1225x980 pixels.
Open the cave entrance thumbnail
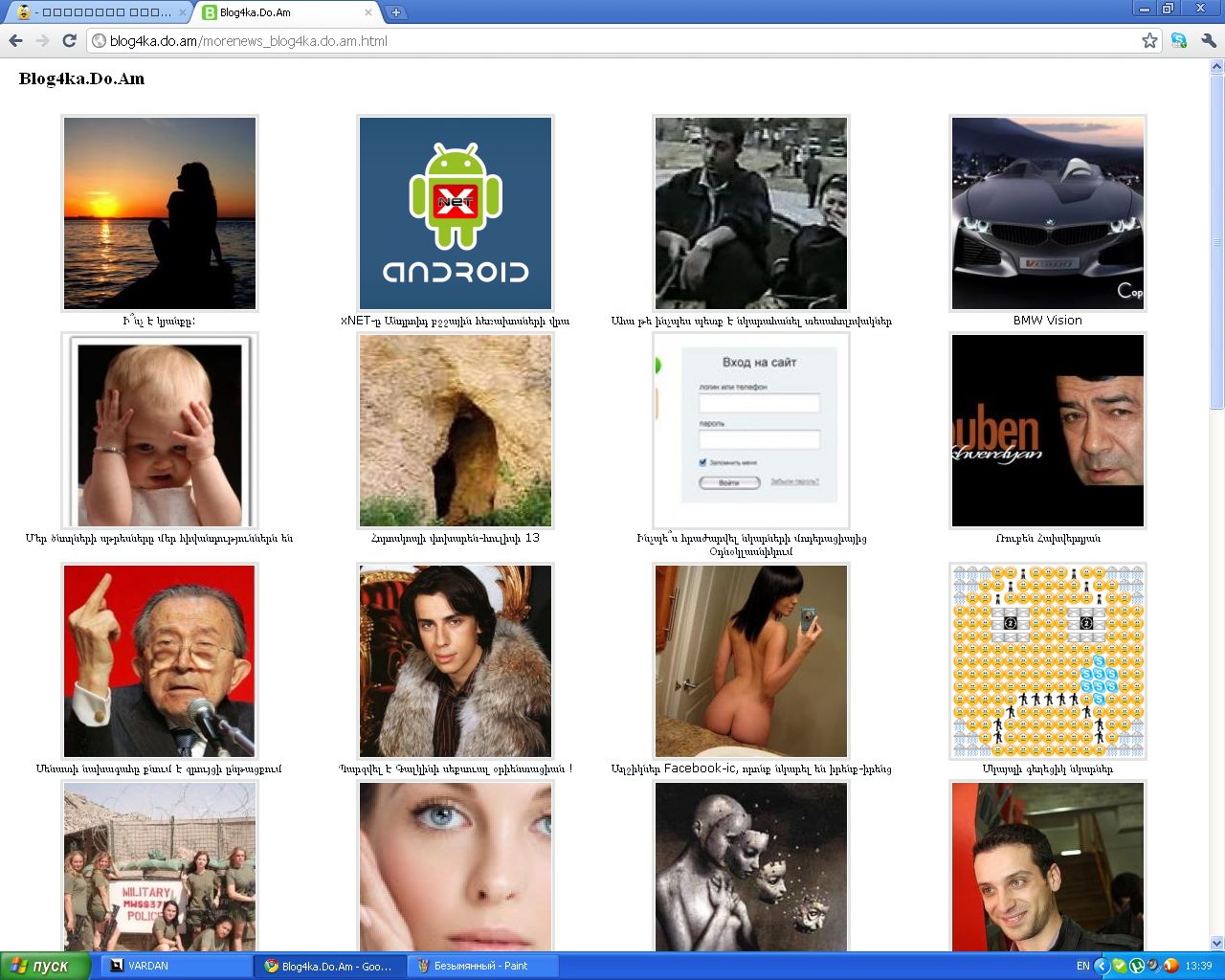[x=456, y=431]
